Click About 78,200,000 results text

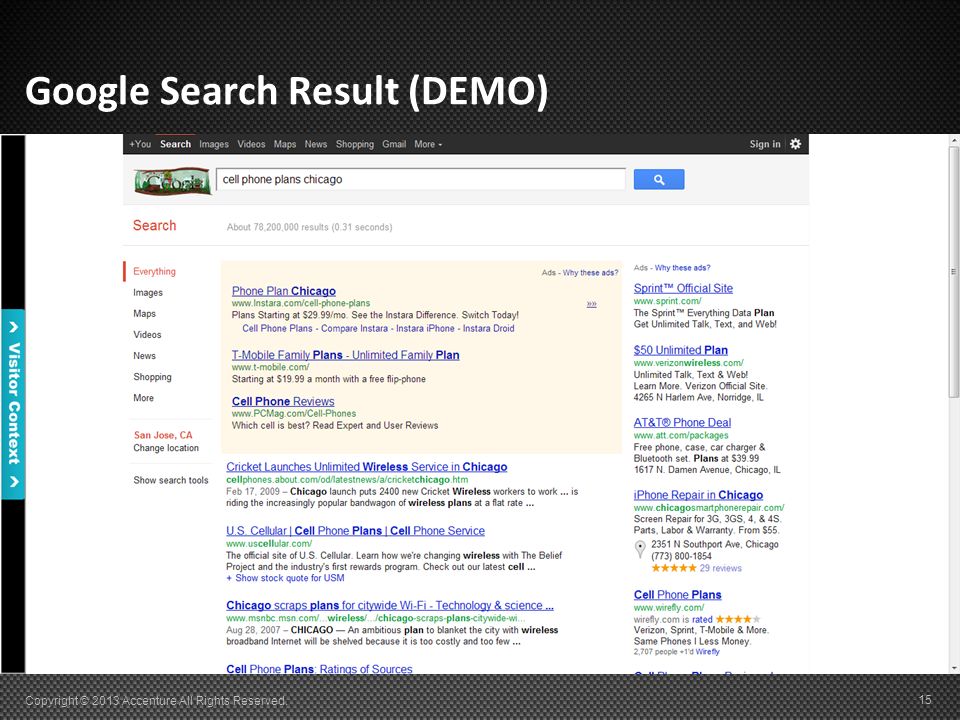click(x=309, y=227)
